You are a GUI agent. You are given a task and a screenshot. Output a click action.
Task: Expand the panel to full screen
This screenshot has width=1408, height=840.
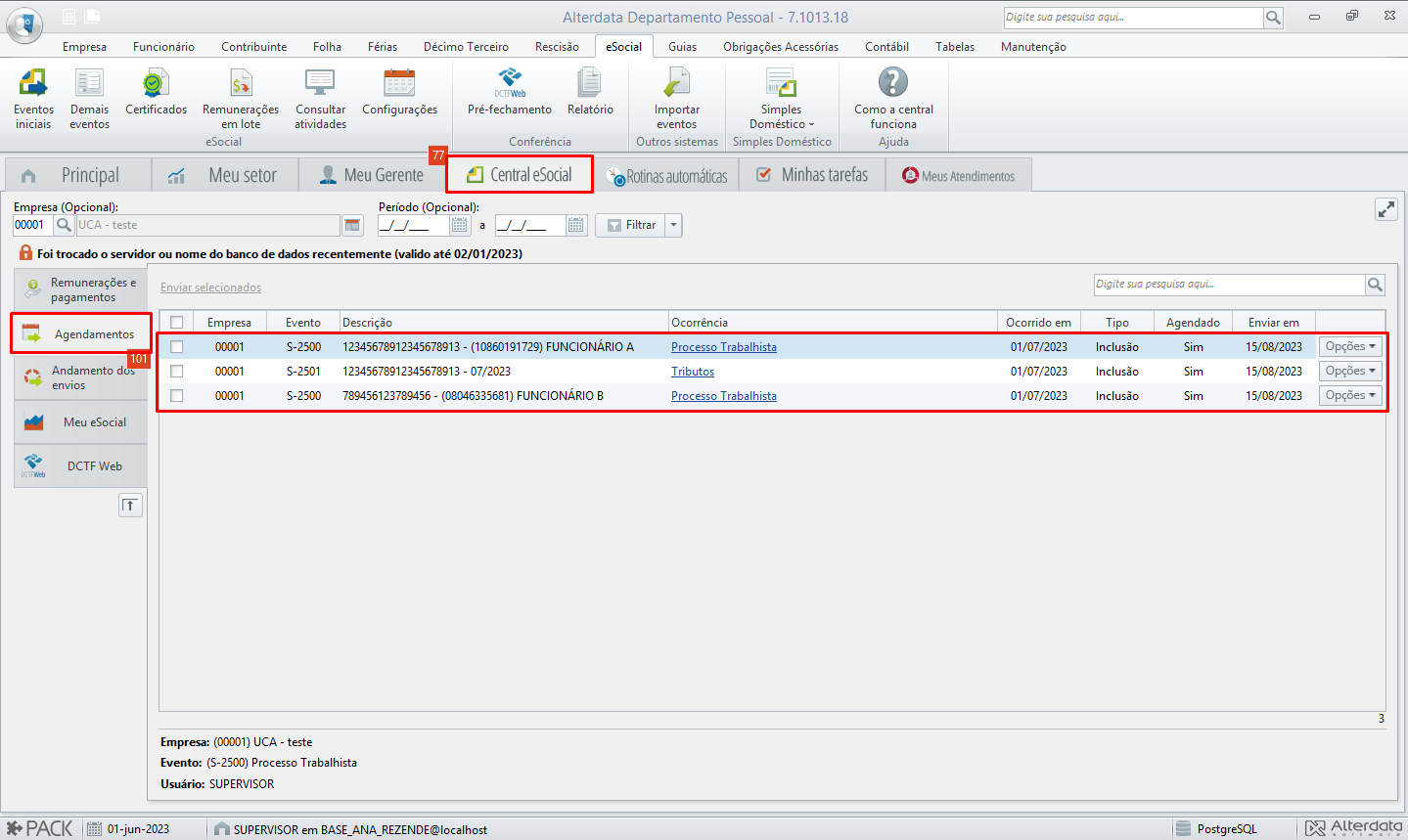tap(1386, 209)
